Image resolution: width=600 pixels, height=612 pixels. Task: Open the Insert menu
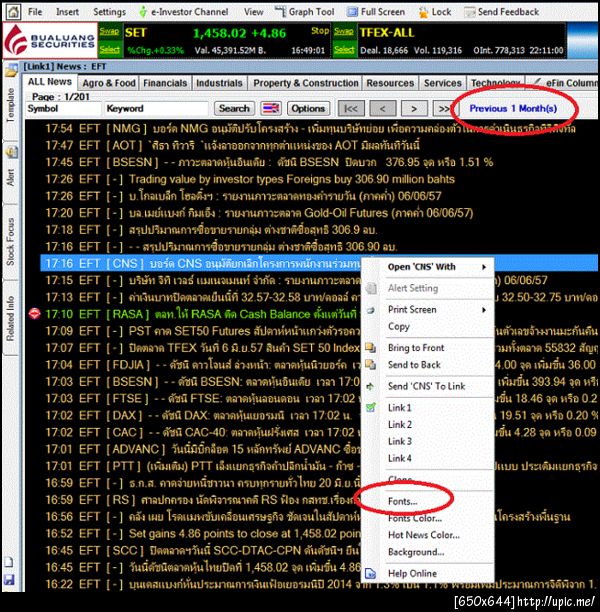67,12
